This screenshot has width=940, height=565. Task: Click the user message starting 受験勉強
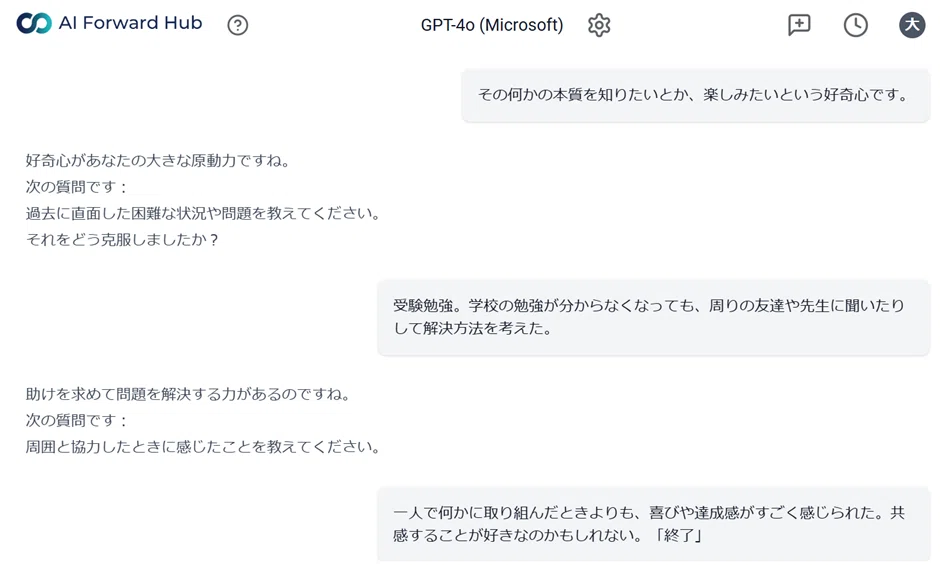[x=653, y=317]
